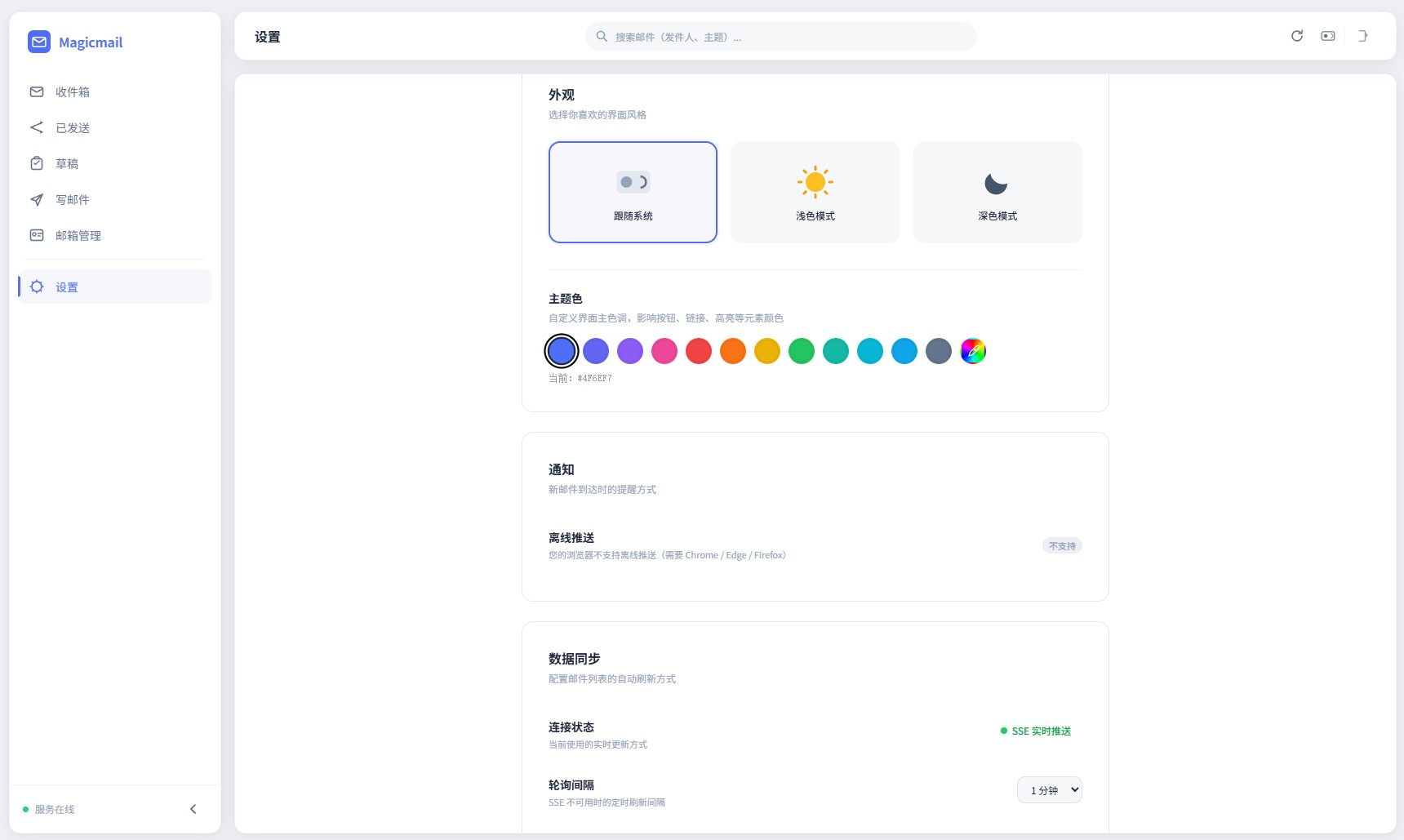
Task: Choose the yellow theme color swatch
Action: (x=767, y=351)
